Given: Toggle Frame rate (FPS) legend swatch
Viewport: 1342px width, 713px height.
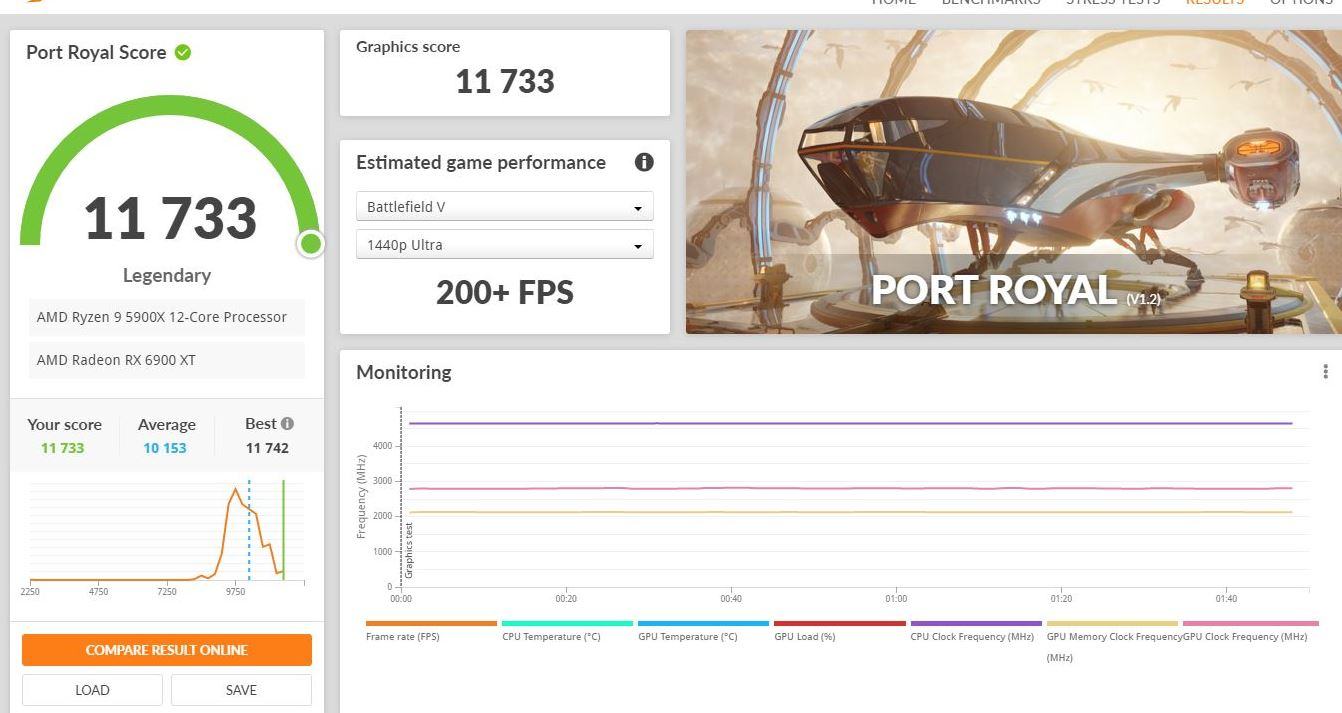Looking at the screenshot, I should click(431, 623).
